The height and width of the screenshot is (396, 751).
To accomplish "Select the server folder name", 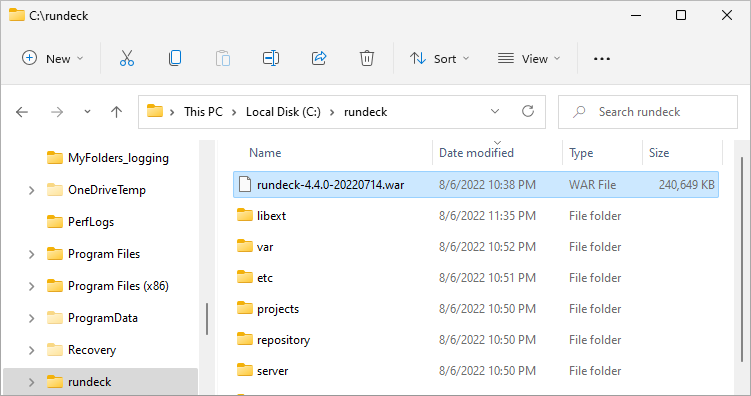I will pos(273,371).
